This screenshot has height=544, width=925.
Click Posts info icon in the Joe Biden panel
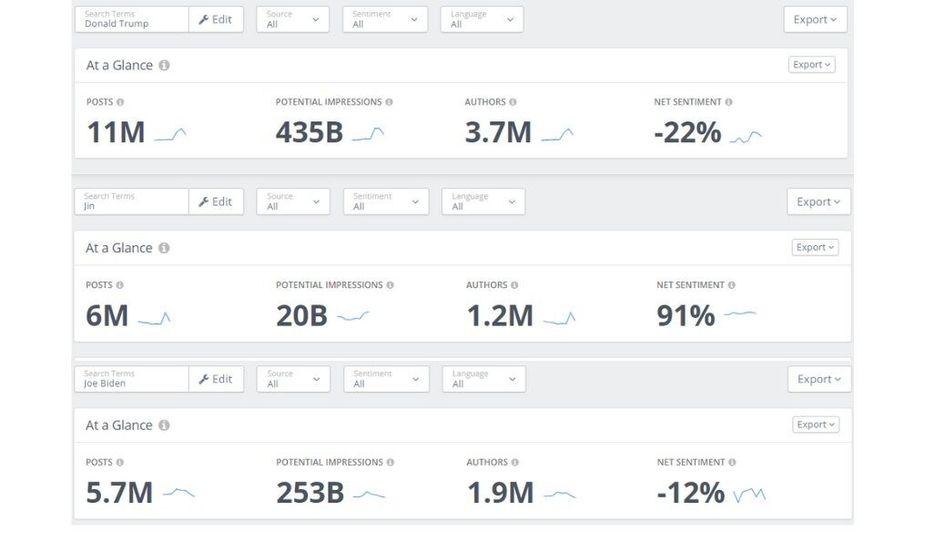click(x=120, y=462)
